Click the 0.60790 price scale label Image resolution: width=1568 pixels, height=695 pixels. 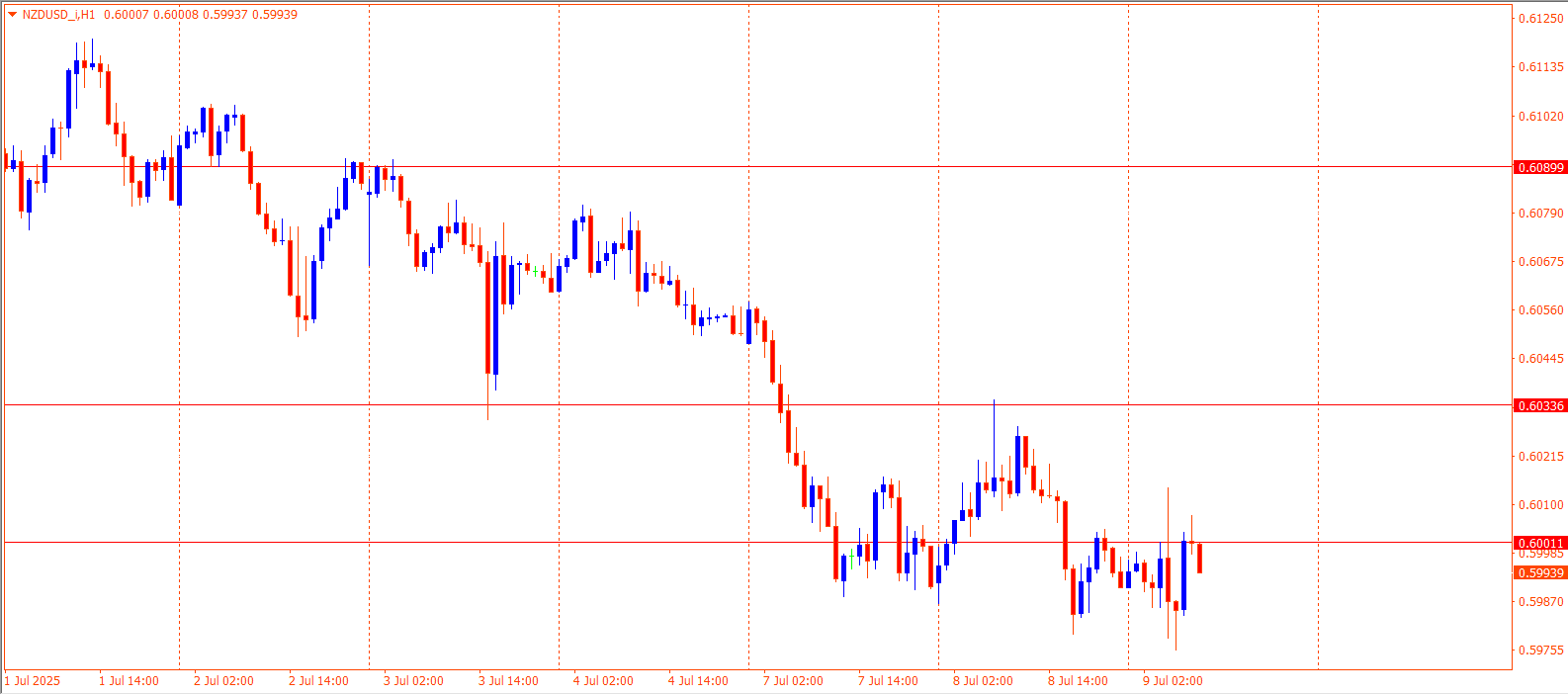[1541, 214]
